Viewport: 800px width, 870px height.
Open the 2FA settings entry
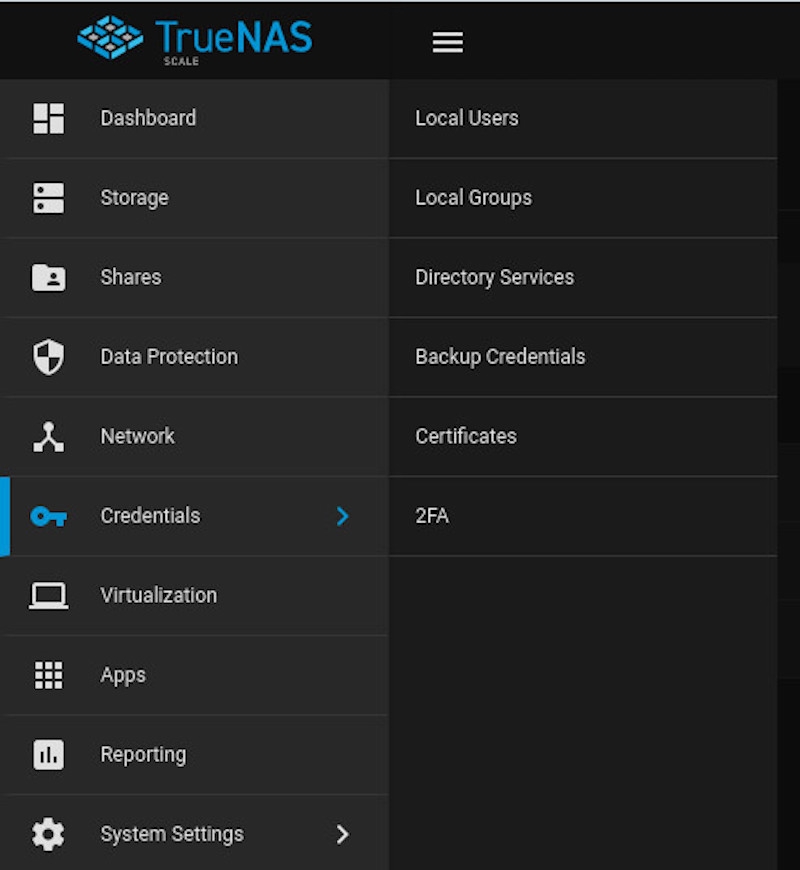(x=430, y=516)
